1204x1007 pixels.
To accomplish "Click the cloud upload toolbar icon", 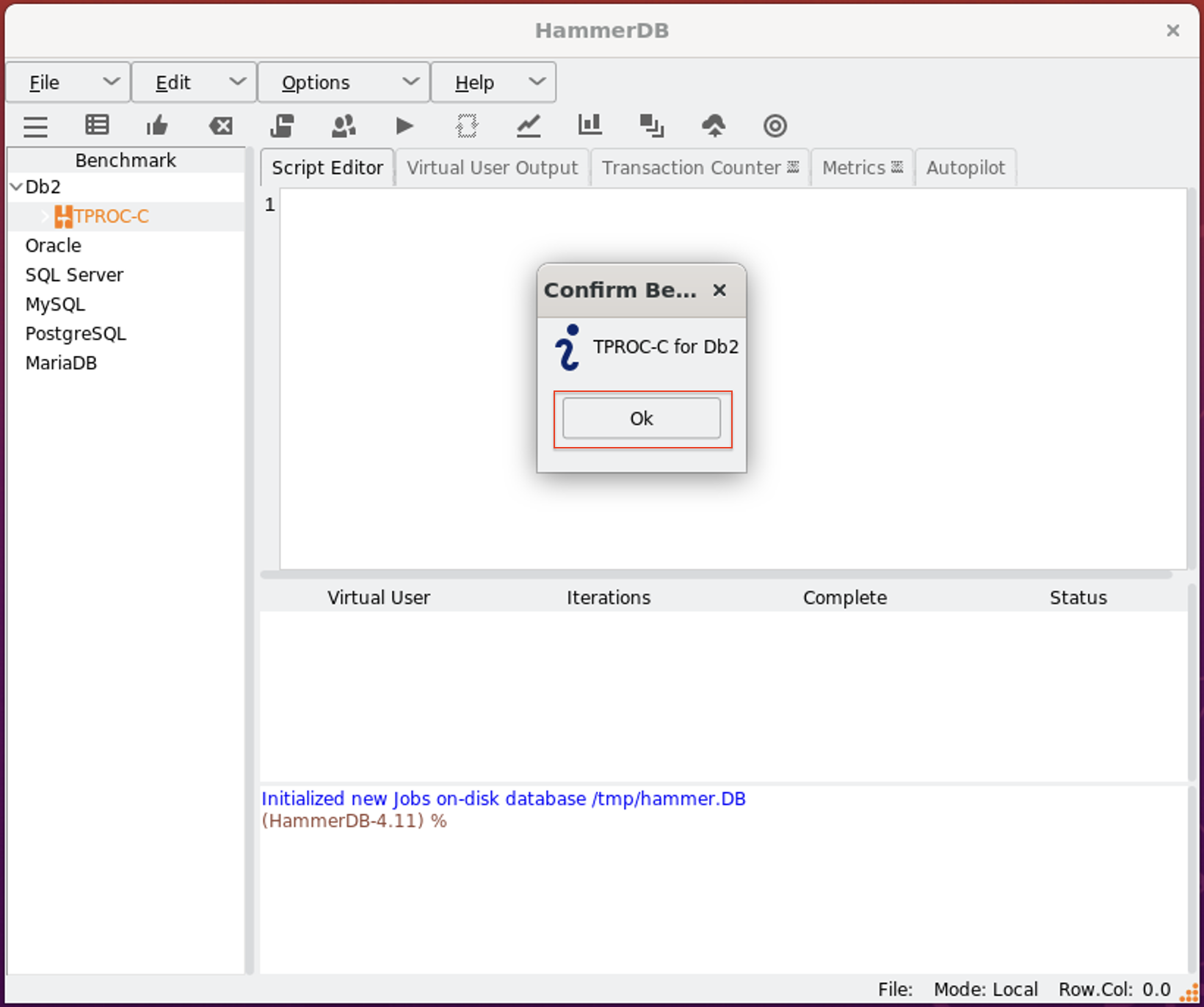I will [714, 126].
